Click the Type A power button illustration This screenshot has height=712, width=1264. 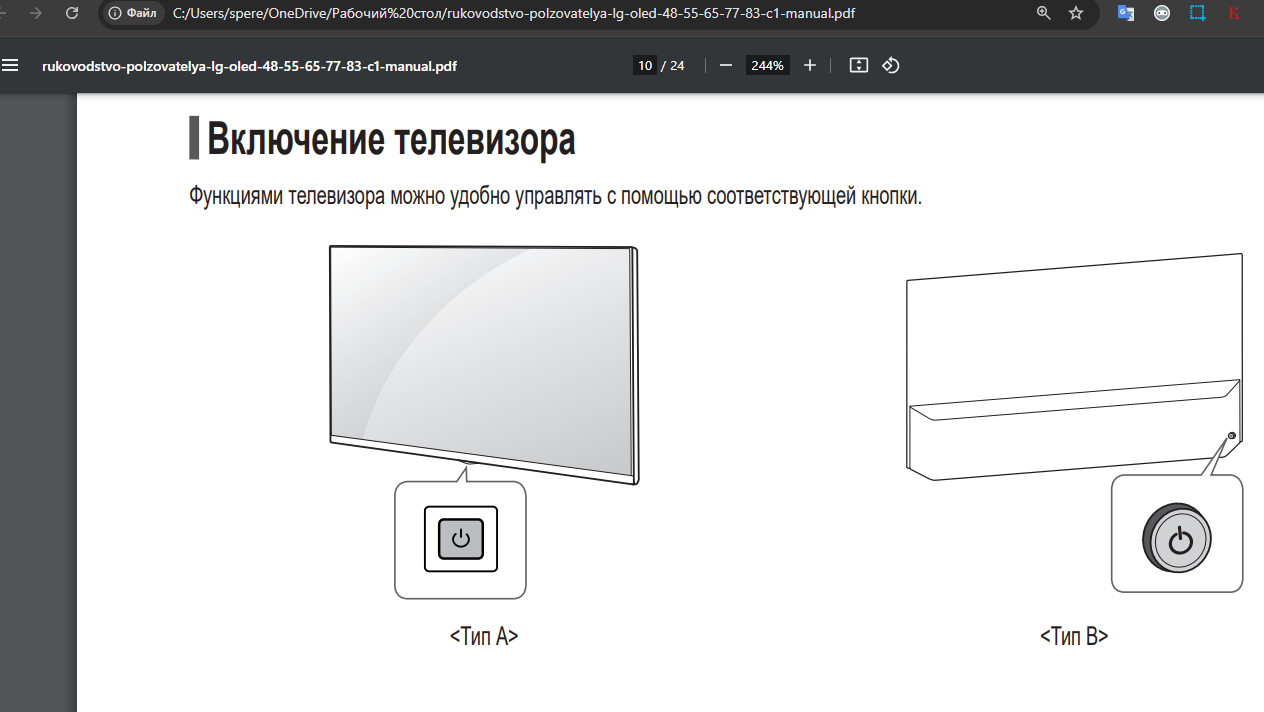(x=460, y=540)
